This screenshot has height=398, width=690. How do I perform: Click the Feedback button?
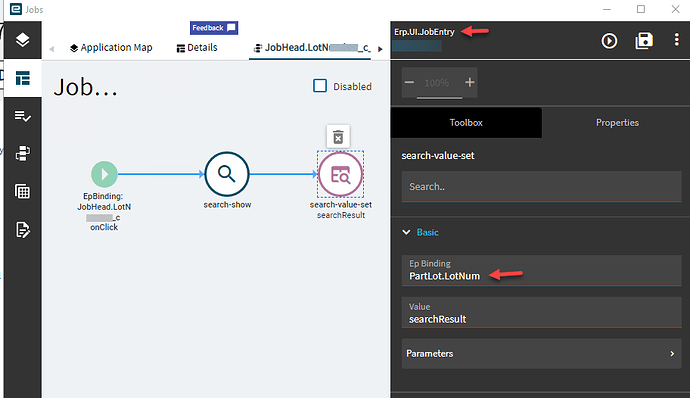[x=214, y=28]
